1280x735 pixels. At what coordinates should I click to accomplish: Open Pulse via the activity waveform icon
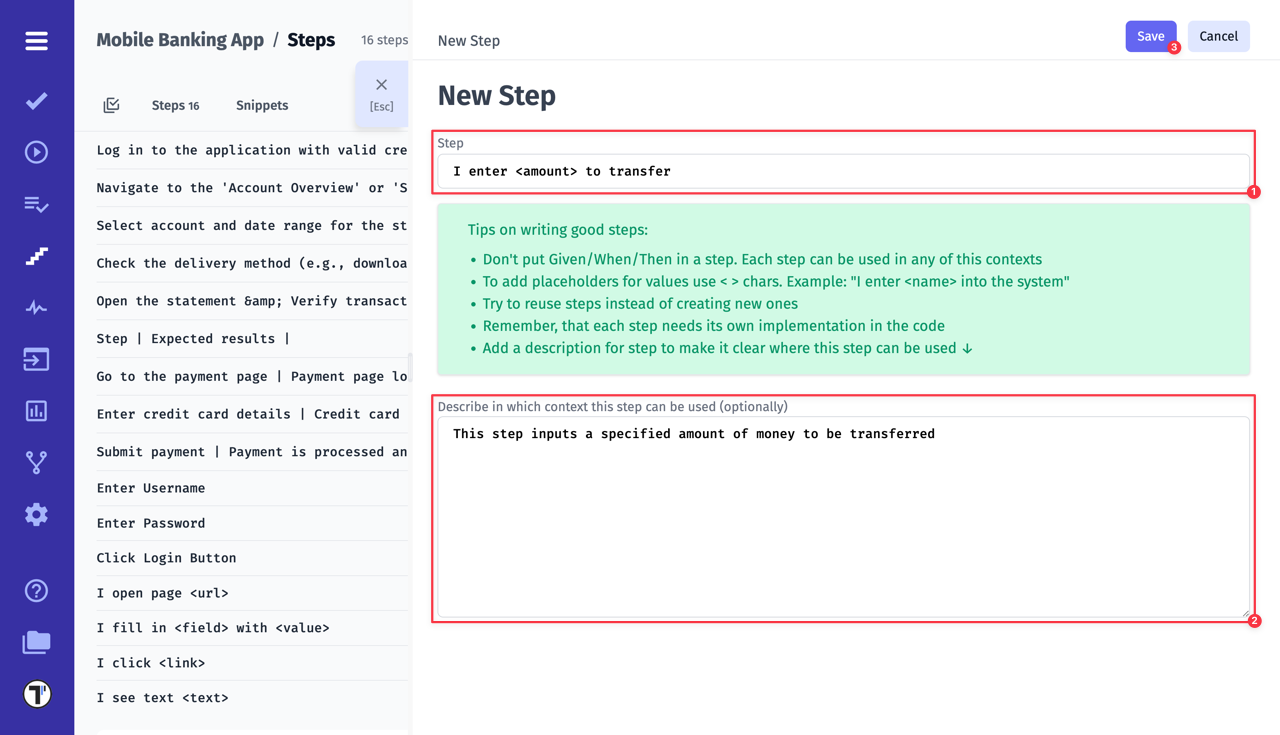(36, 308)
